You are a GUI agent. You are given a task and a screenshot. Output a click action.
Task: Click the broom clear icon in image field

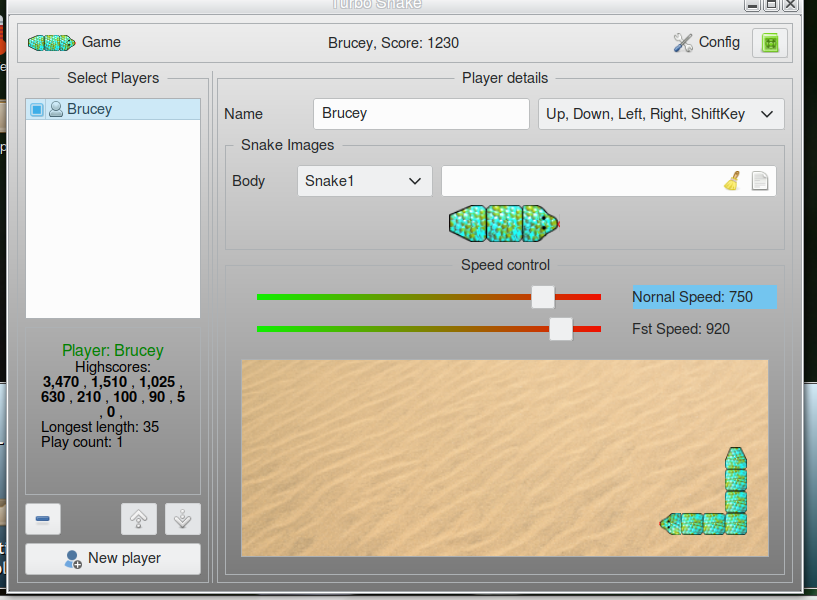pos(732,181)
